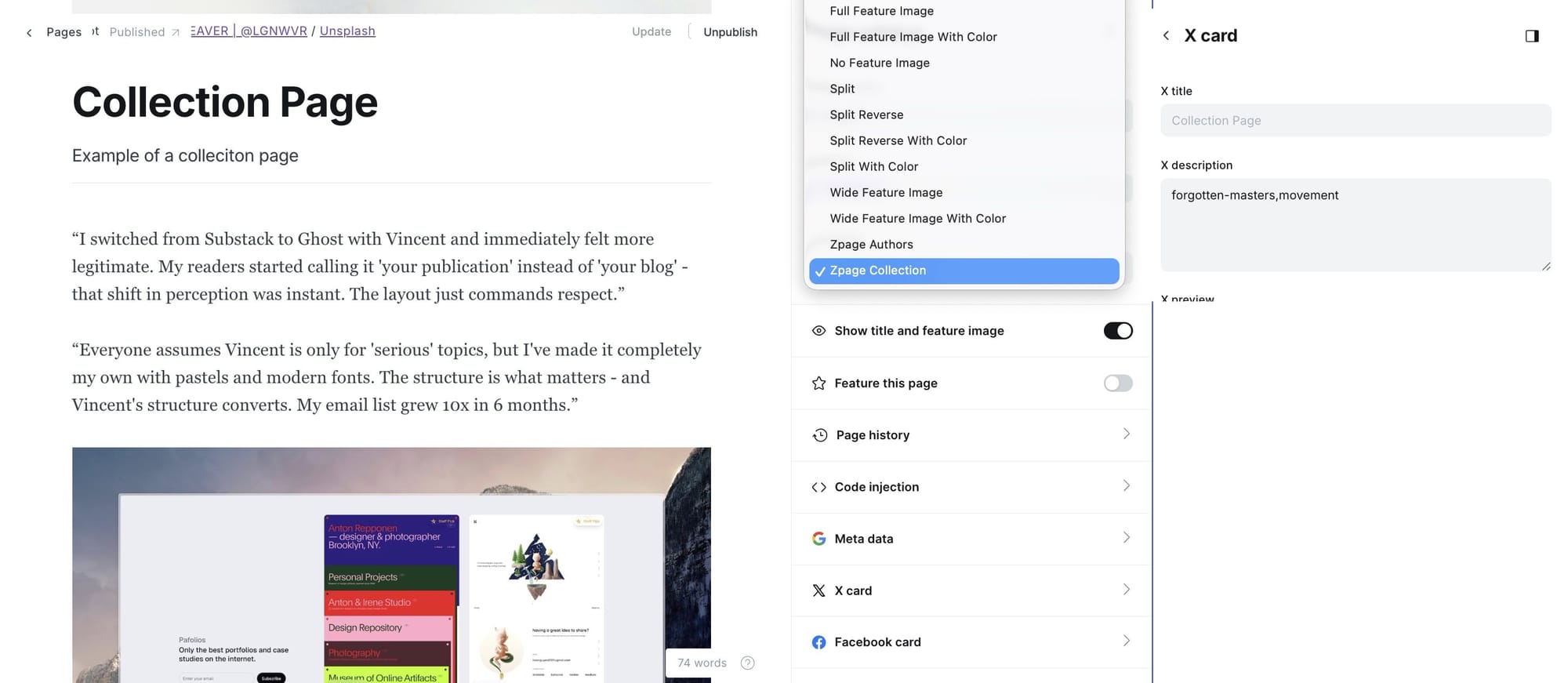Click the Page history clock icon
This screenshot has height=683, width=1568.
click(819, 435)
